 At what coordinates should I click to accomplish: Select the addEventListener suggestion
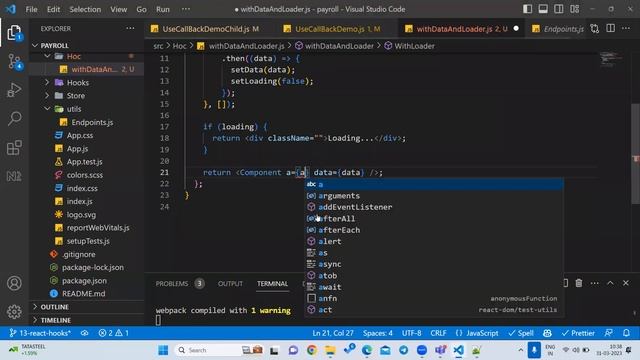(x=434, y=207)
